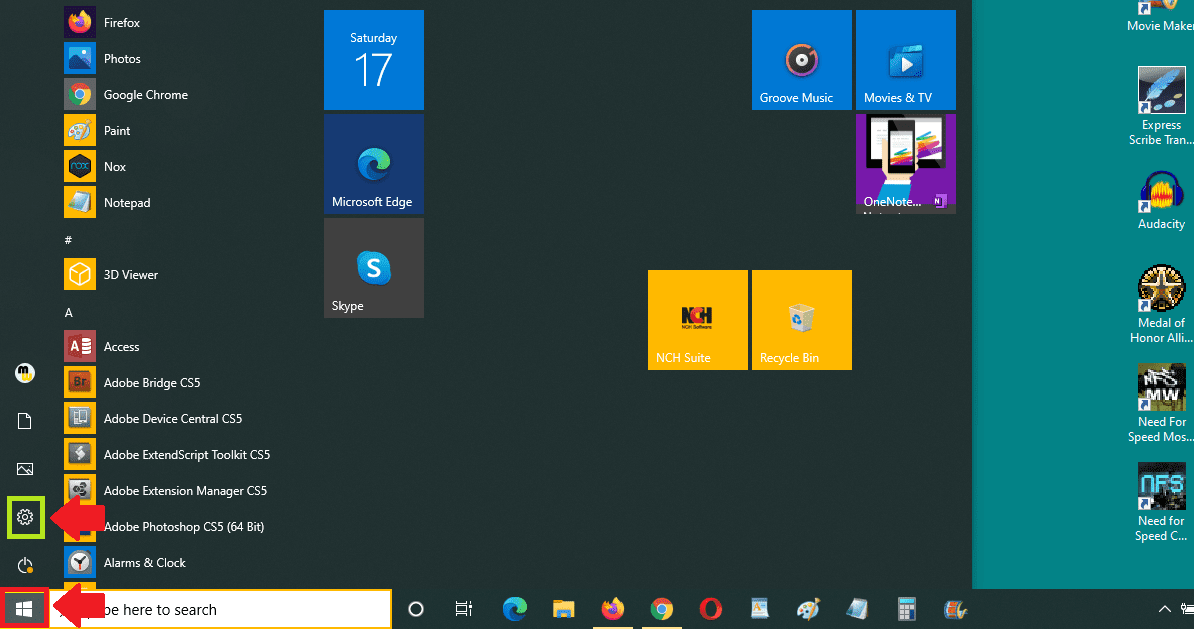
Task: Open the Recycle Bin tile
Action: pos(802,320)
